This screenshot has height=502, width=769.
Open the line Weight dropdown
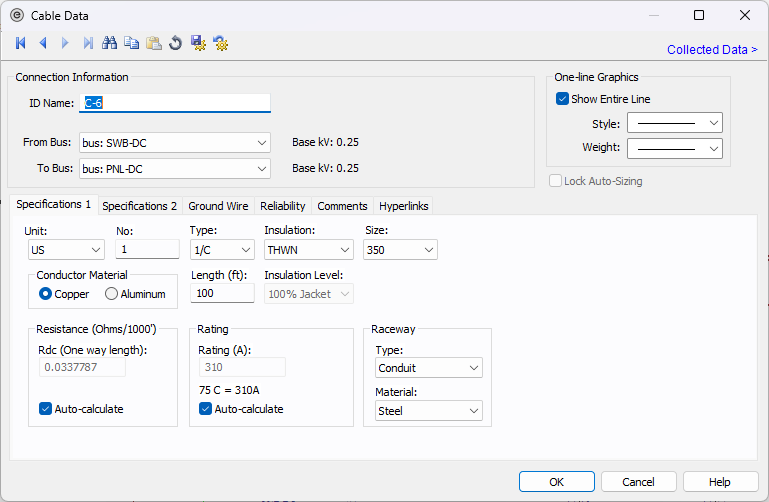675,149
